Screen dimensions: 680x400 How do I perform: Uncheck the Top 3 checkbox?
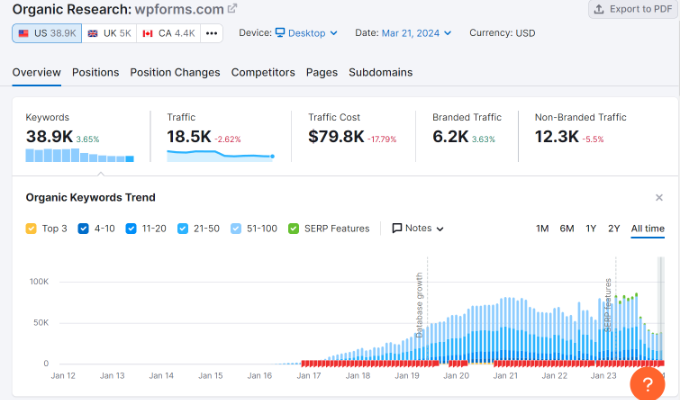31,228
